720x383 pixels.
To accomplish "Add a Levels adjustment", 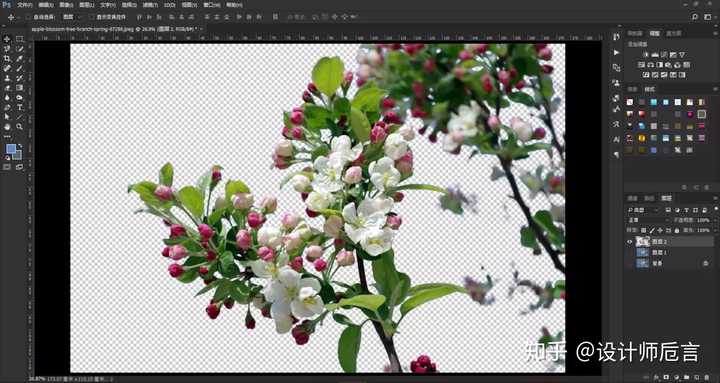I will point(655,55).
